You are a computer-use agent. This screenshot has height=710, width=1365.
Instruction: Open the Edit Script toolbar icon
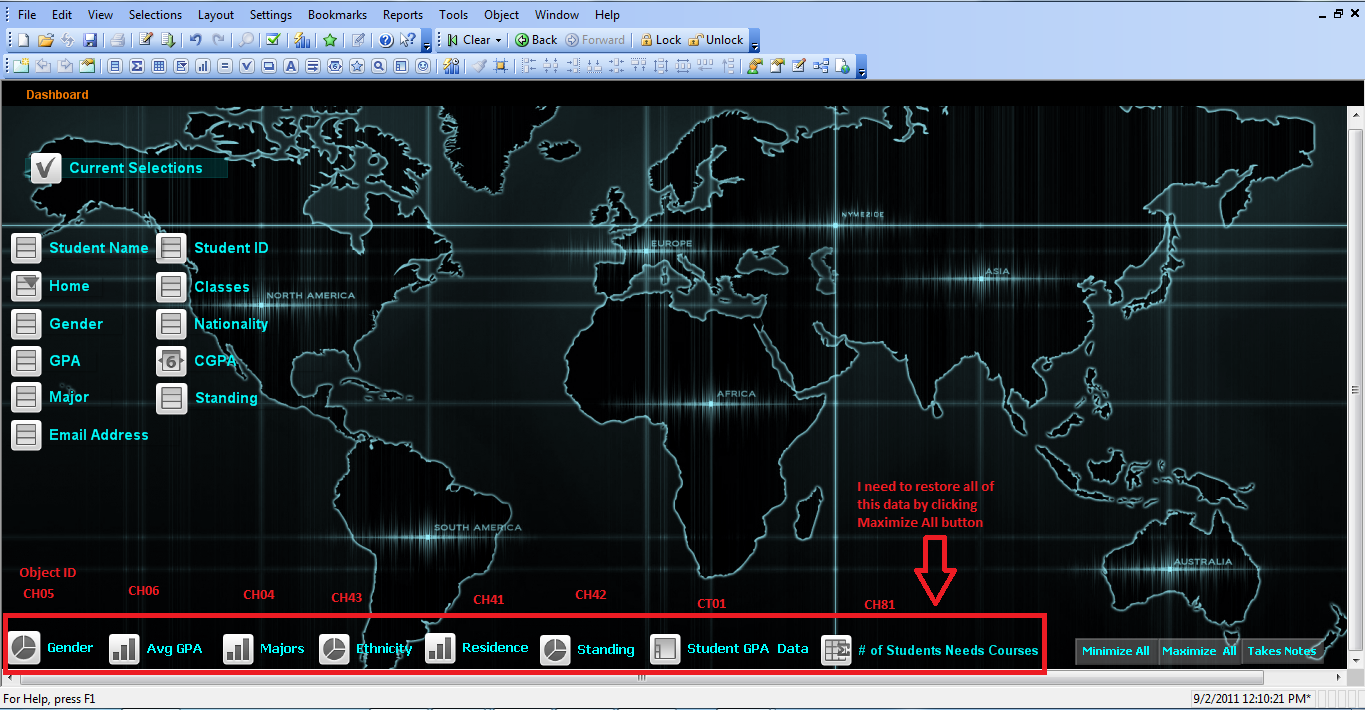click(x=146, y=40)
